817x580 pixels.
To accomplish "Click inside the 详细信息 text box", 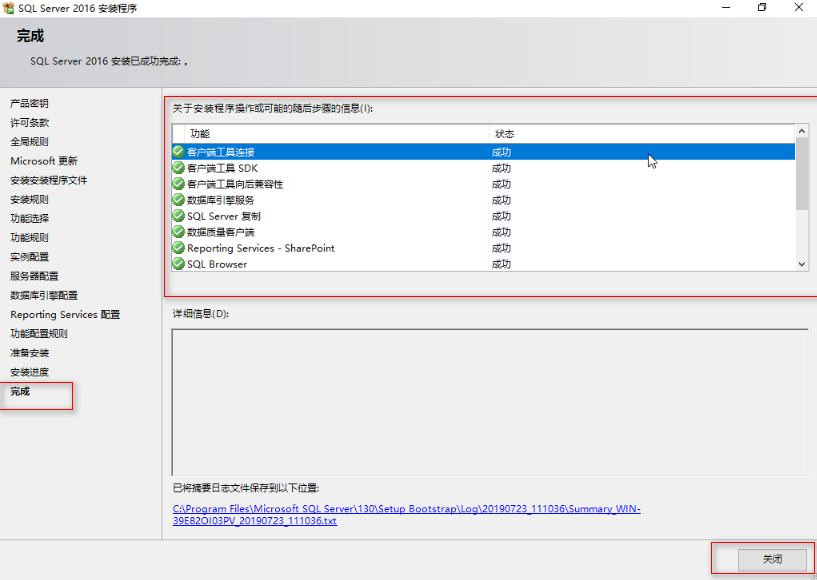I will [x=490, y=402].
